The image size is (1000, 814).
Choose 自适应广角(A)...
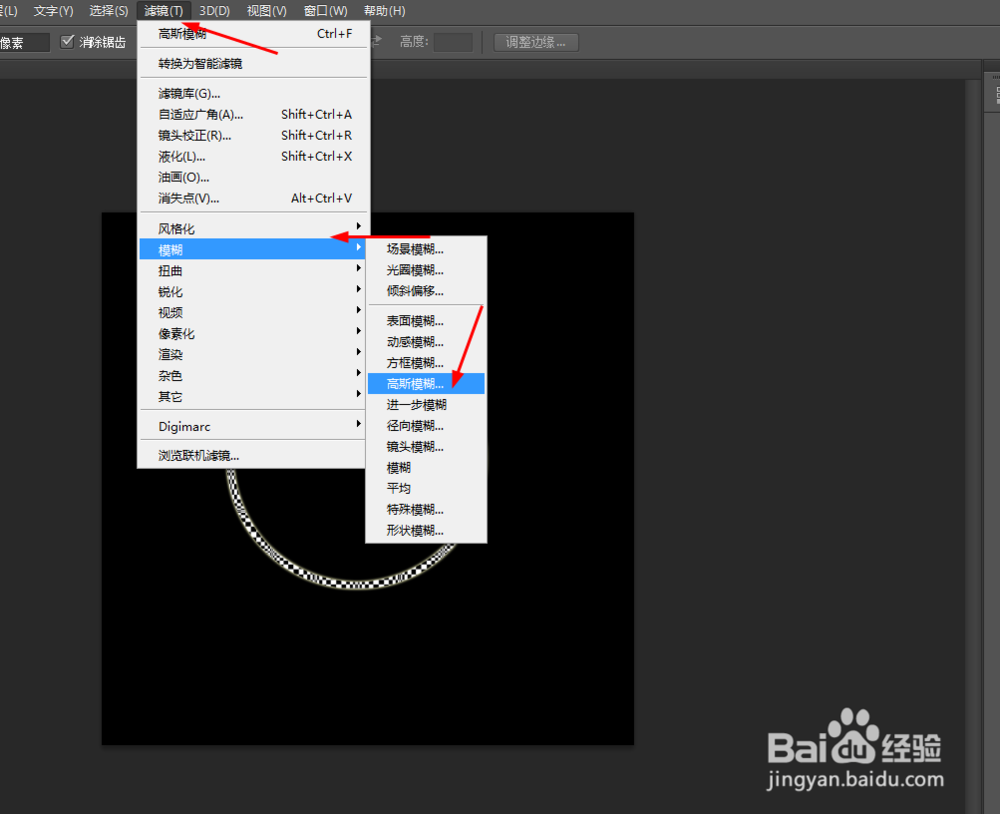[254, 115]
